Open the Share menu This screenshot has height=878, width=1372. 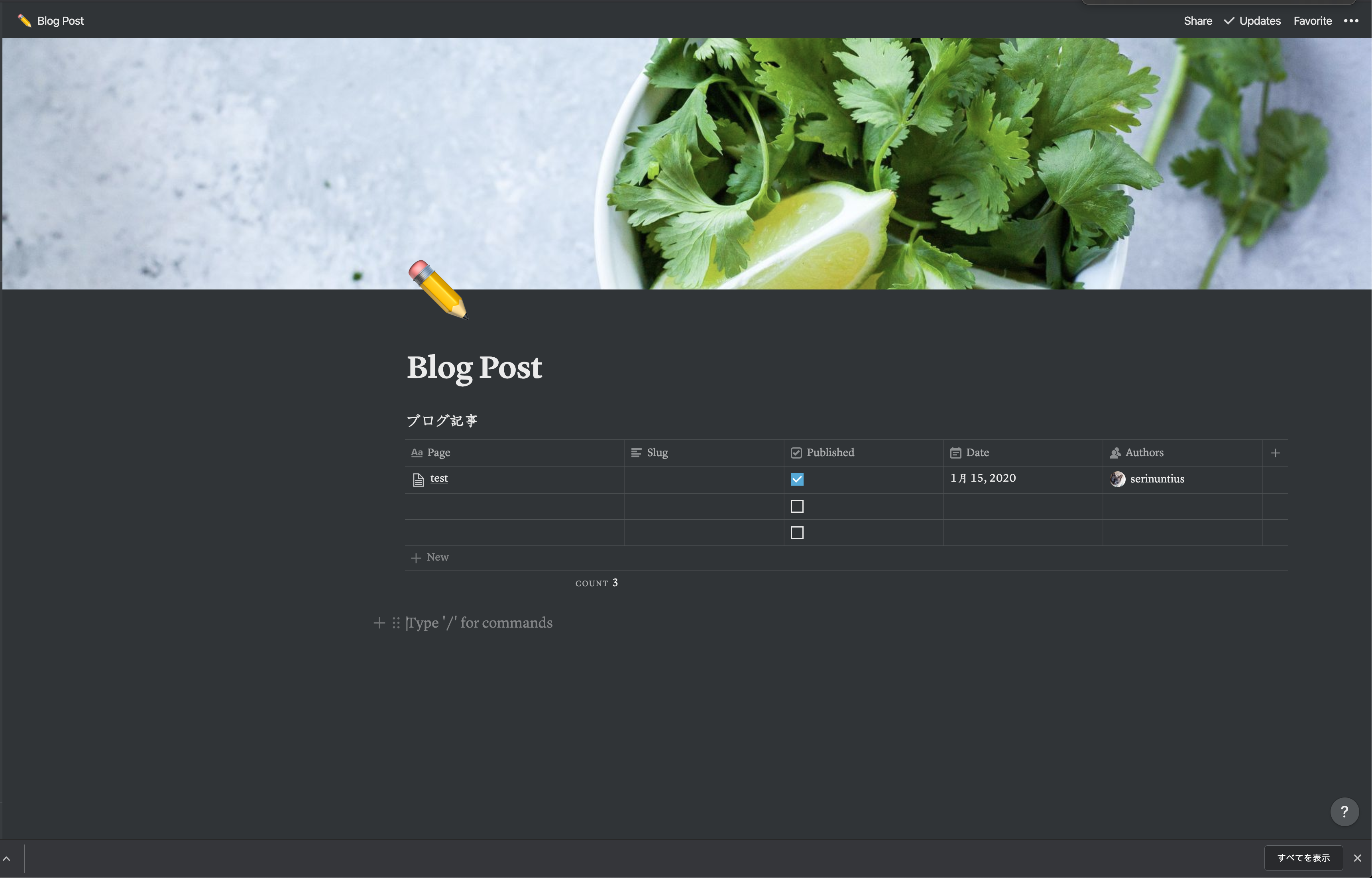coord(1197,21)
